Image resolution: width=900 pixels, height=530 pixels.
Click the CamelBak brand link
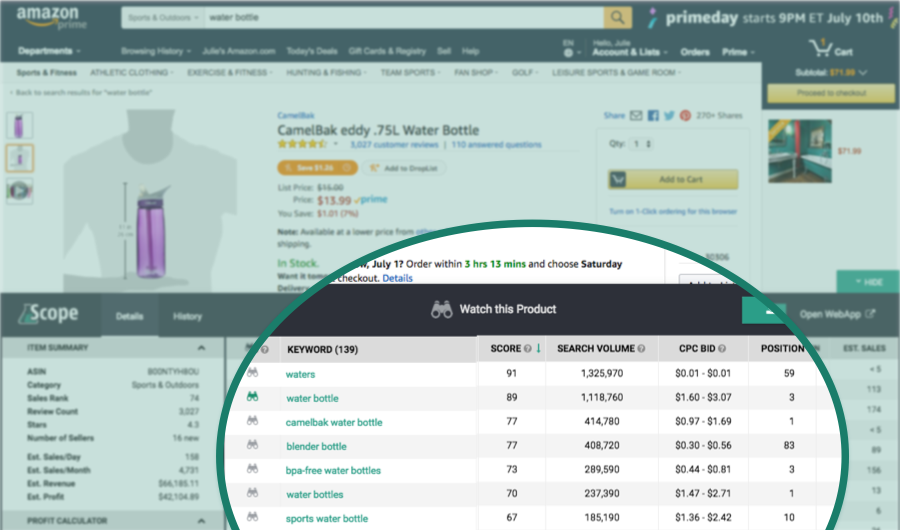point(296,115)
